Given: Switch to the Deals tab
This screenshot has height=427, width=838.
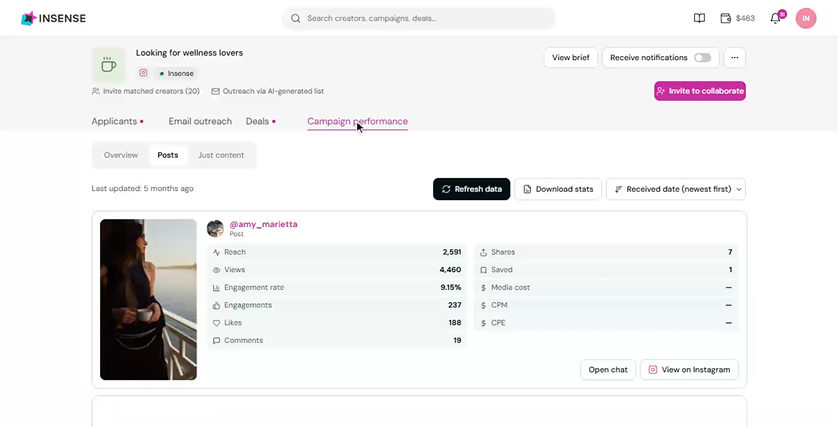Looking at the screenshot, I should click(260, 121).
